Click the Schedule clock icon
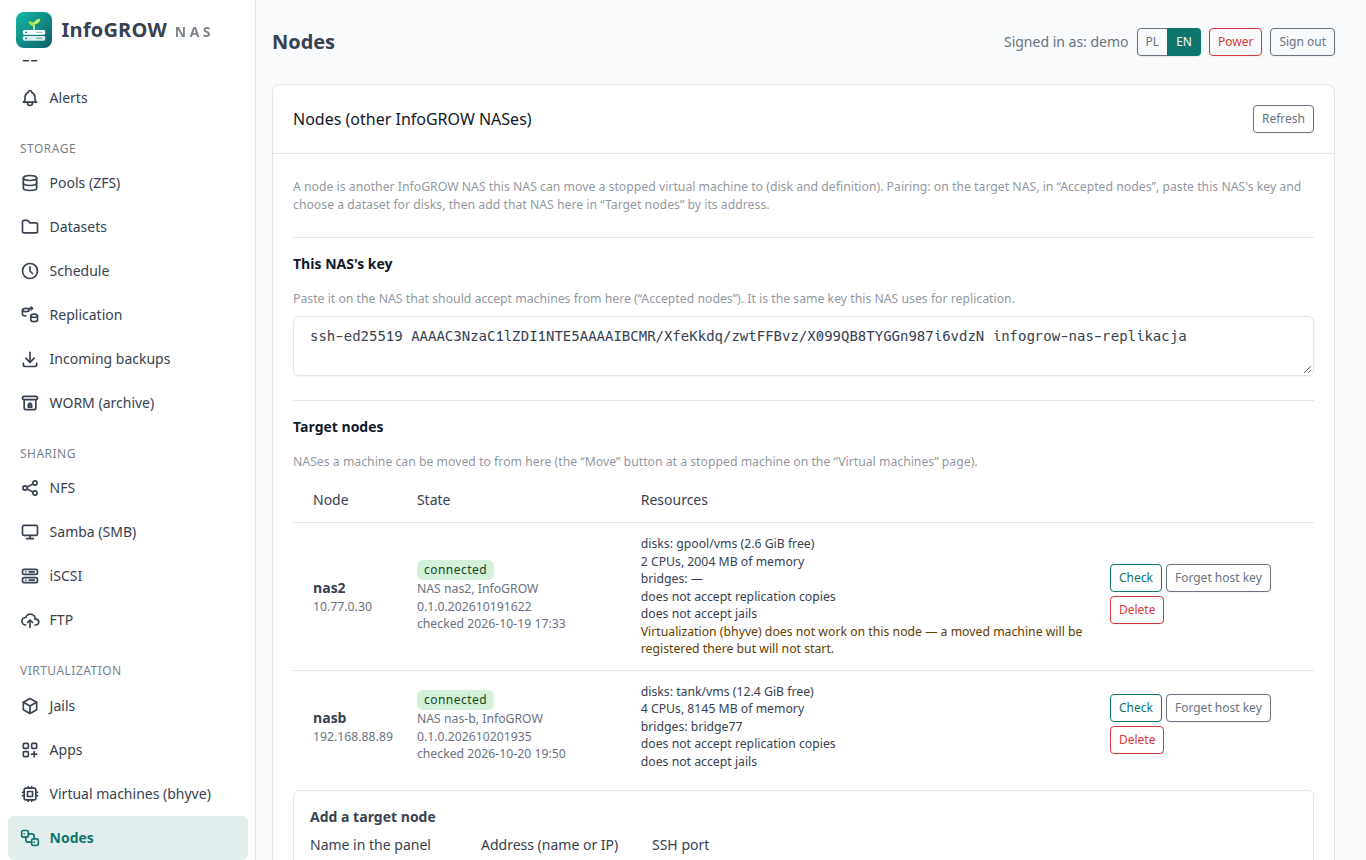This screenshot has width=1366, height=860. point(30,271)
